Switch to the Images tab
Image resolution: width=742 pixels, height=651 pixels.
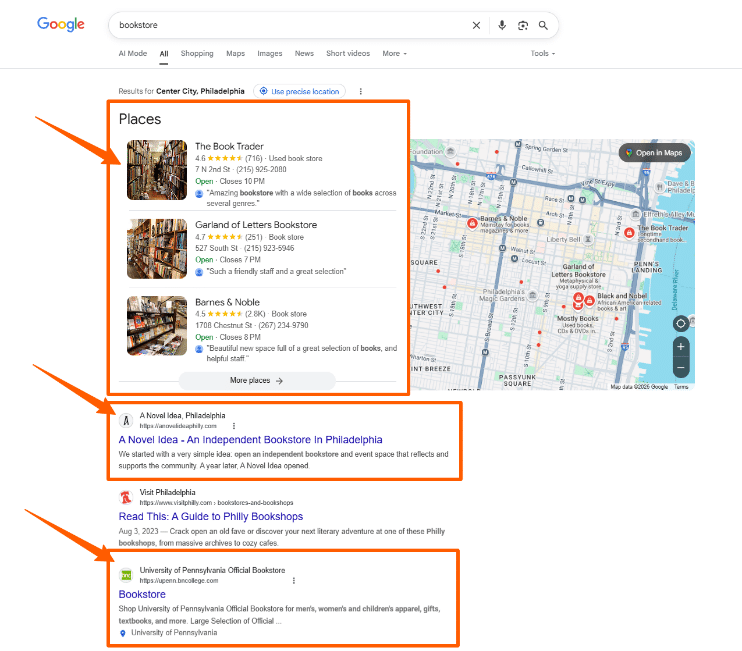pos(270,53)
